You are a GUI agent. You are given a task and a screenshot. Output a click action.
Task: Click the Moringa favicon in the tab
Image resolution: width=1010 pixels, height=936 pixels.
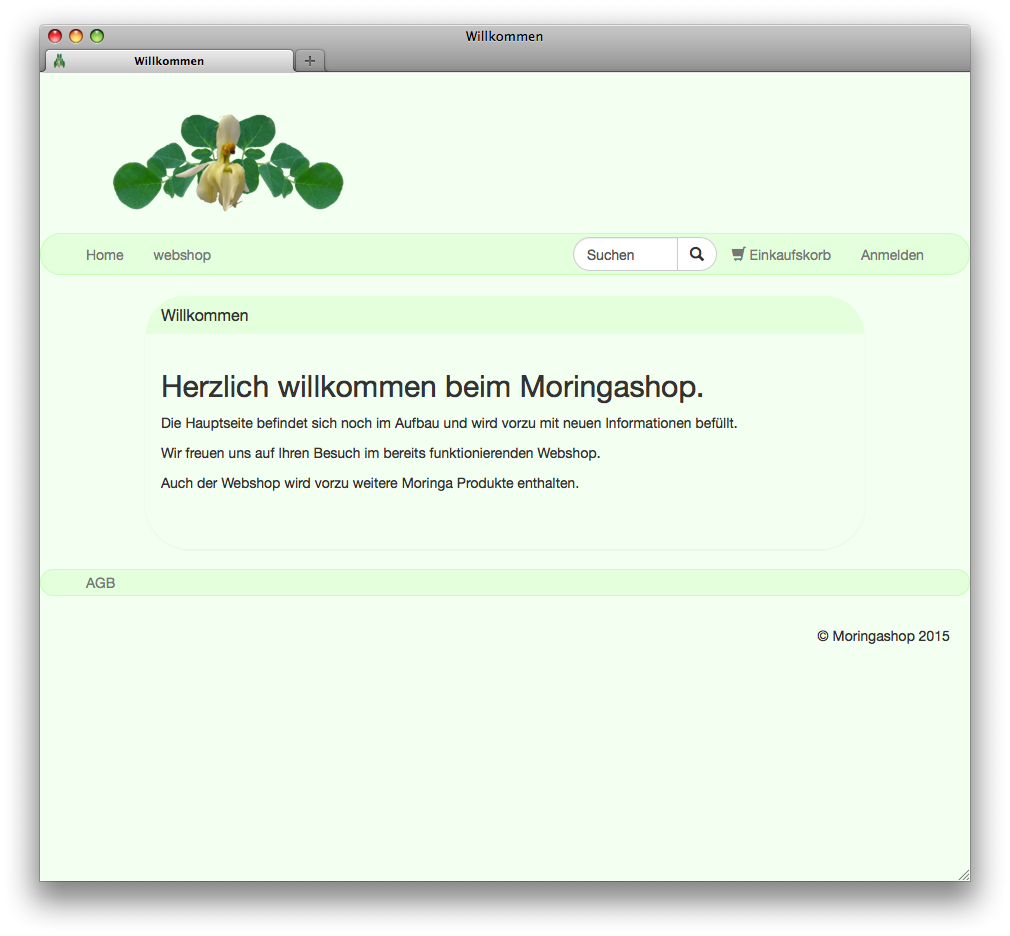click(x=59, y=61)
